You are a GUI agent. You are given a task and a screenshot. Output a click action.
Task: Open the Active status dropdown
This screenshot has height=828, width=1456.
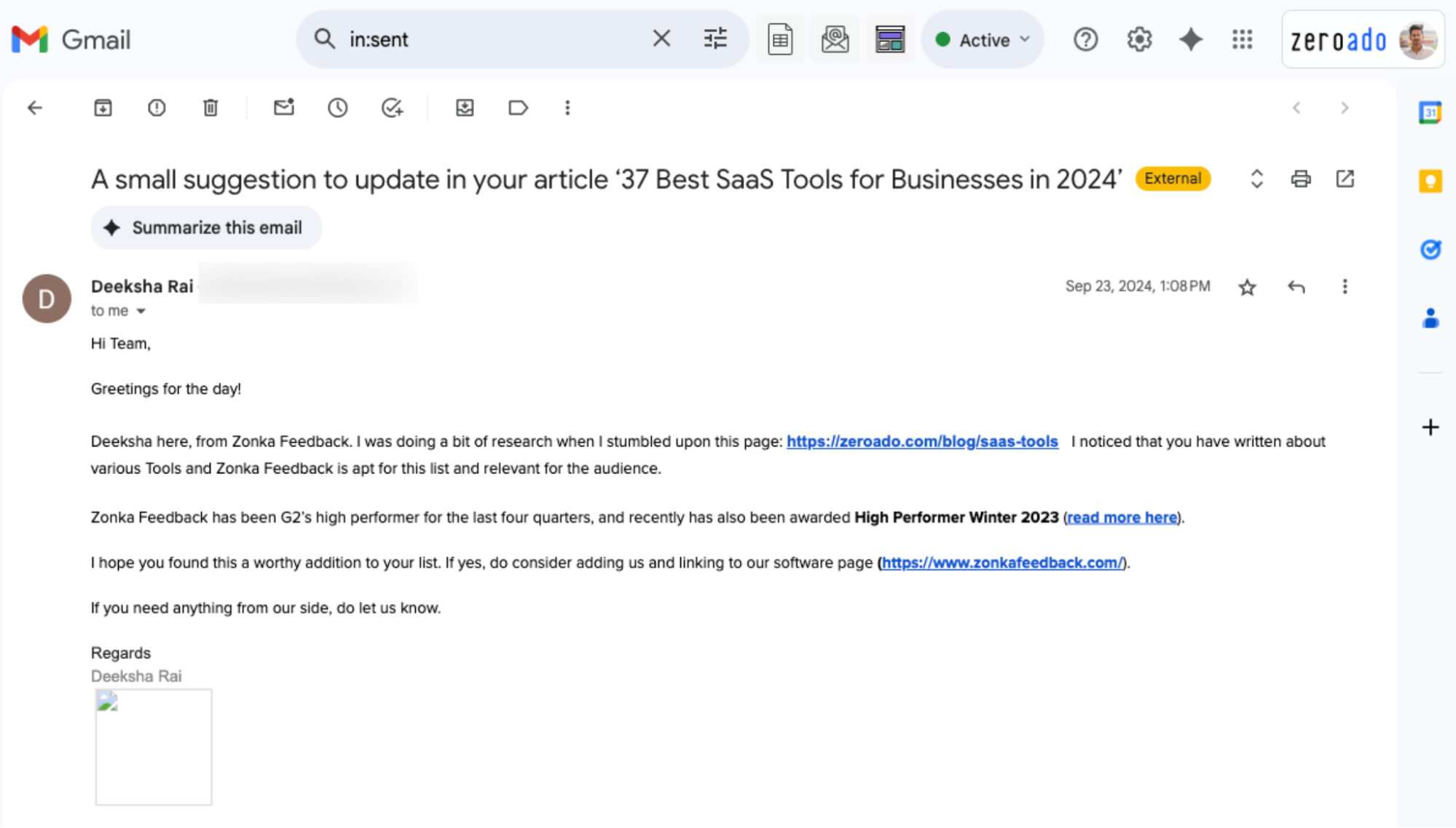pos(982,39)
